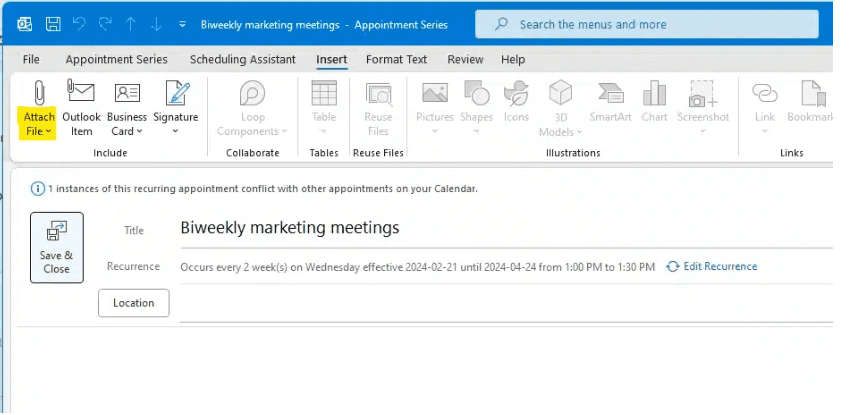Open the Format Text tab

coord(396,60)
